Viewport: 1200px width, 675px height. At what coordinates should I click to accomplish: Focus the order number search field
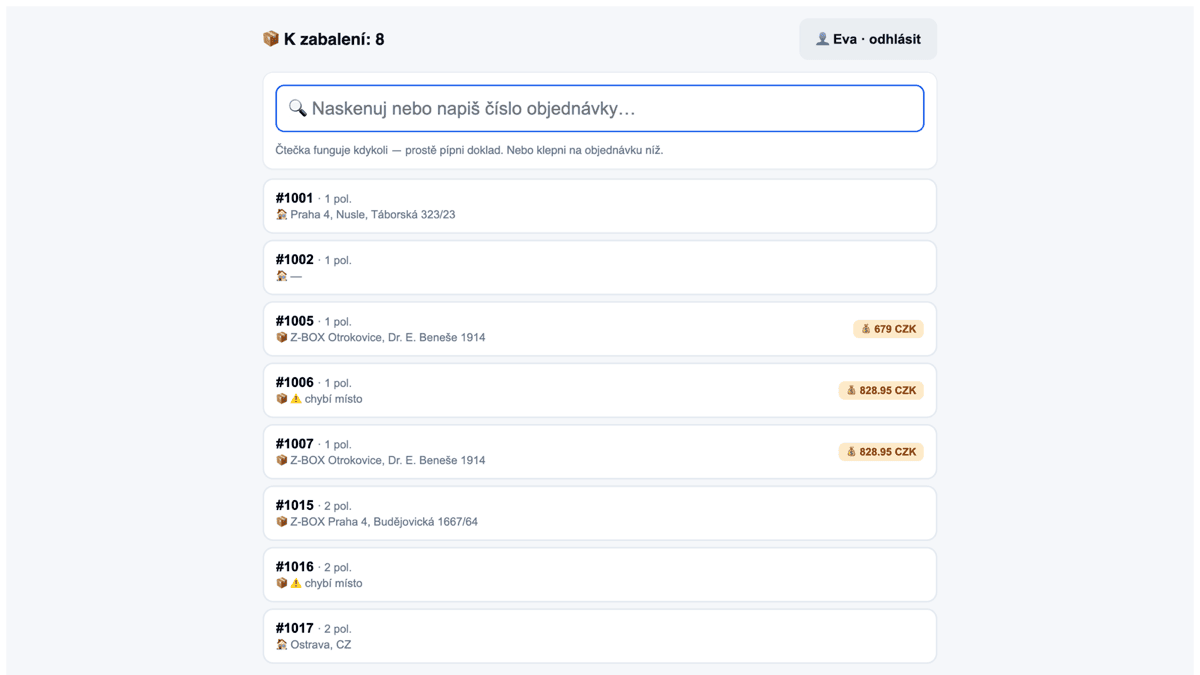(600, 108)
